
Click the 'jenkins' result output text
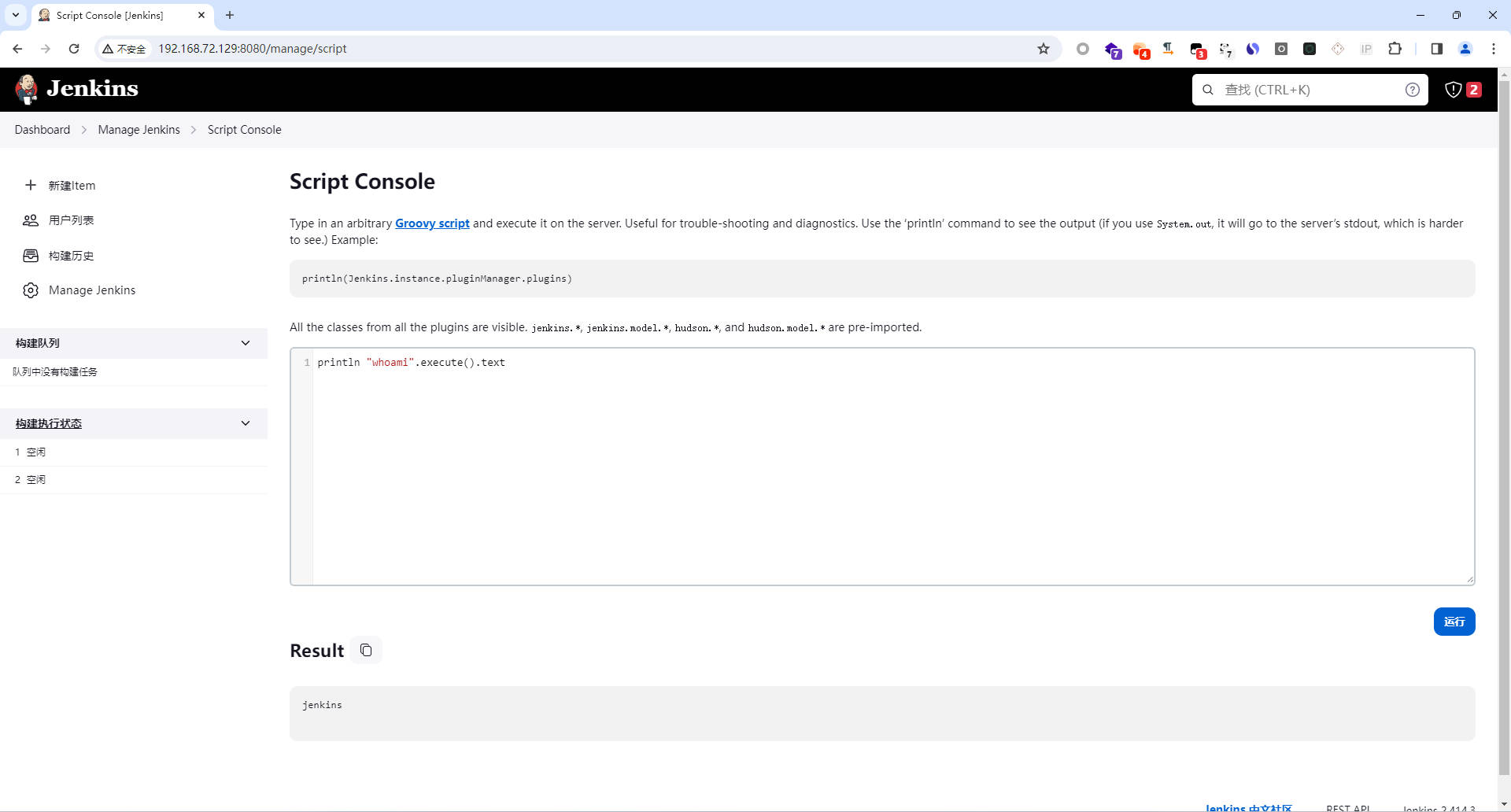point(322,705)
